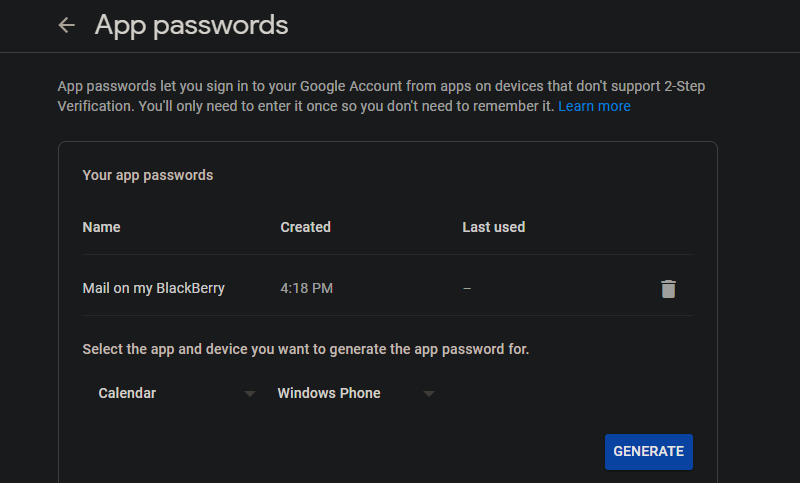Click the Name column header
The image size is (800, 483).
point(101,227)
